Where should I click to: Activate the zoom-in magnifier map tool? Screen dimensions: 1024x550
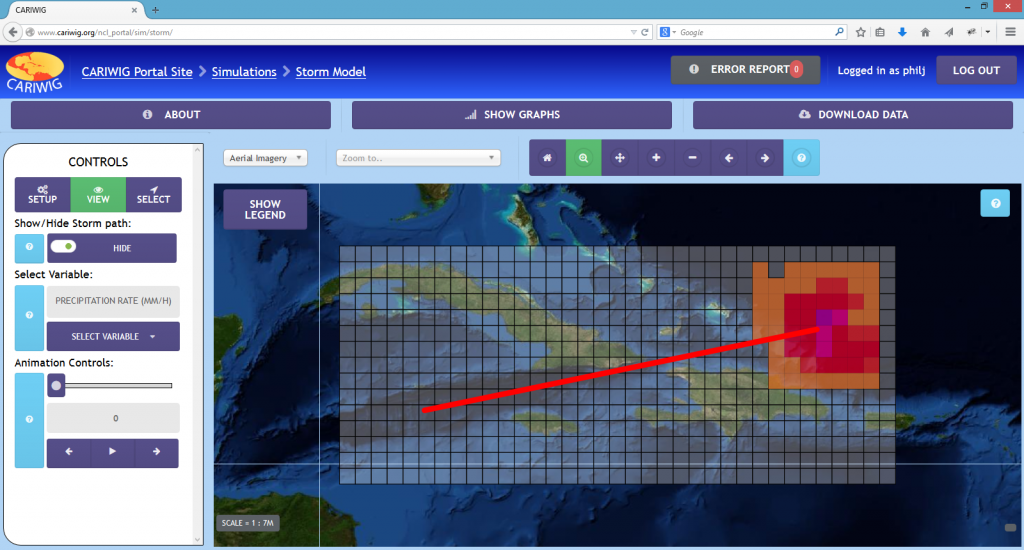[x=583, y=158]
